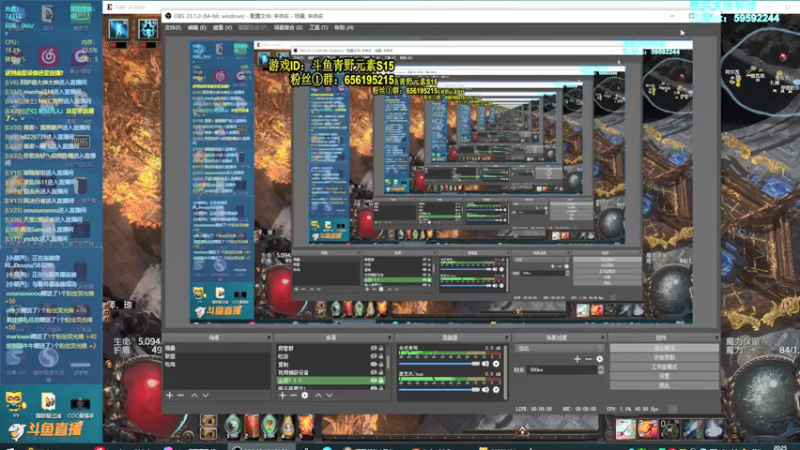Click the 300ms duration input field
800x450 pixels.
(562, 370)
